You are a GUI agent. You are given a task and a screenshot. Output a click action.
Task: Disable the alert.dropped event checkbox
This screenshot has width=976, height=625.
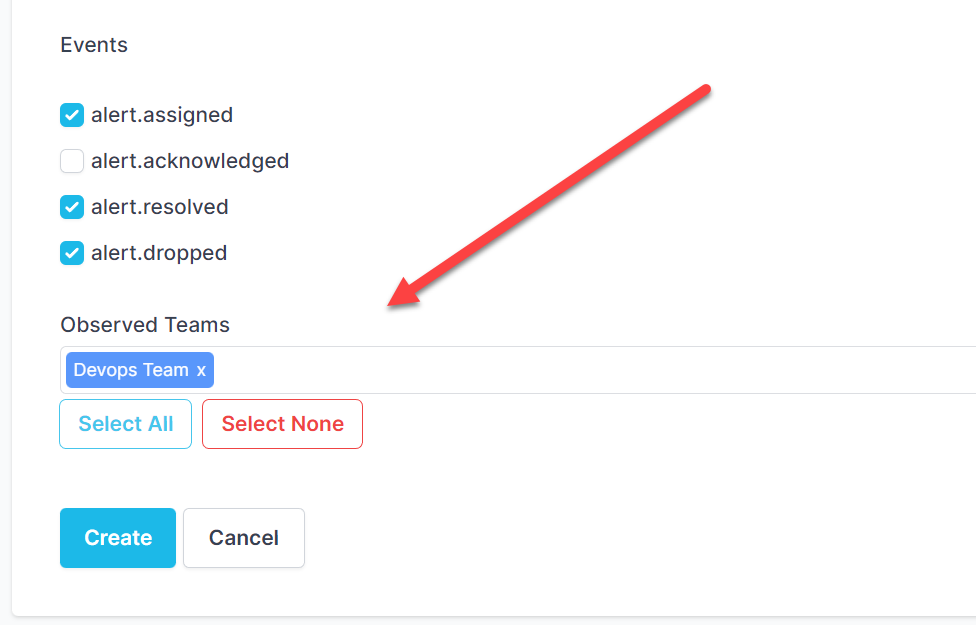coord(72,253)
